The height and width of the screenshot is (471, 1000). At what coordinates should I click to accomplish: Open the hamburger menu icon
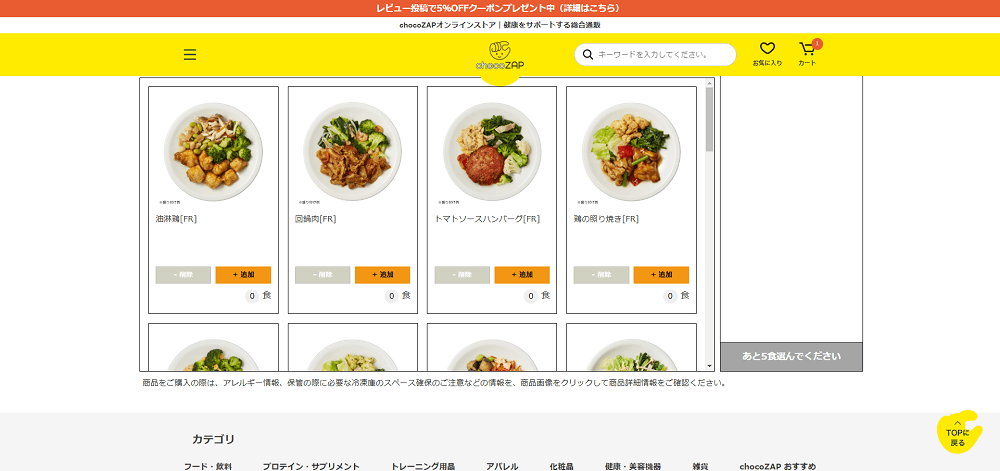pyautogui.click(x=189, y=54)
